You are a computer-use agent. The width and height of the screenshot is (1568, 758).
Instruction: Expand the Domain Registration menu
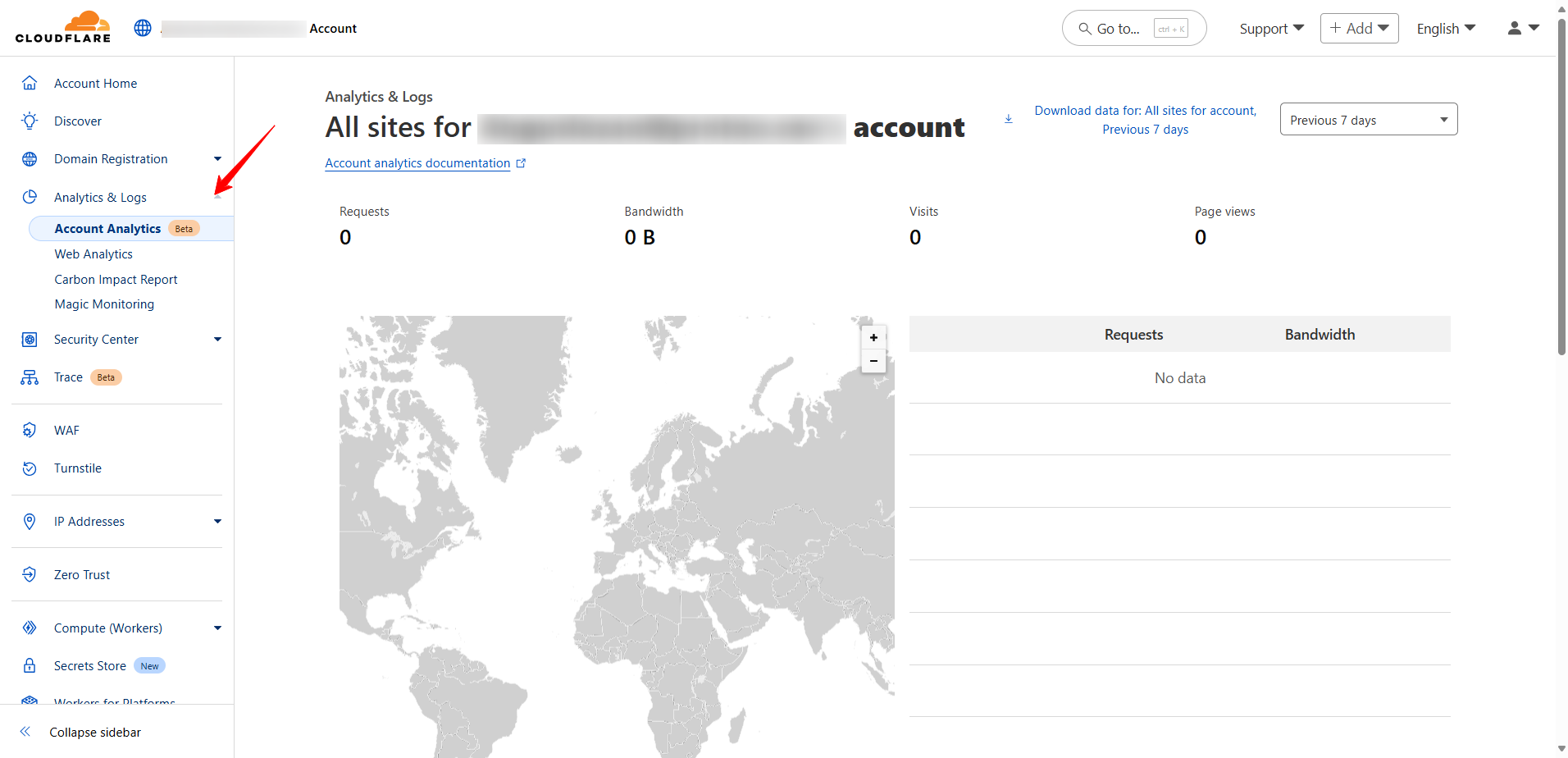[x=217, y=159]
